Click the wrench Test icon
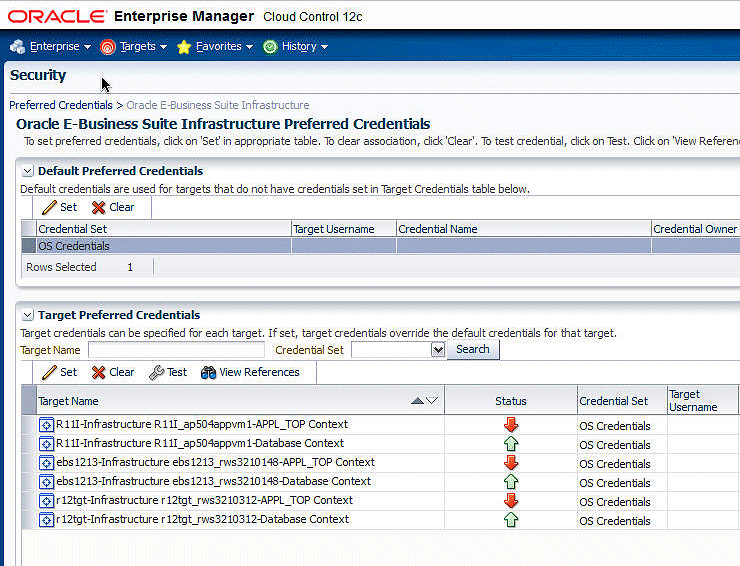 click(x=156, y=372)
